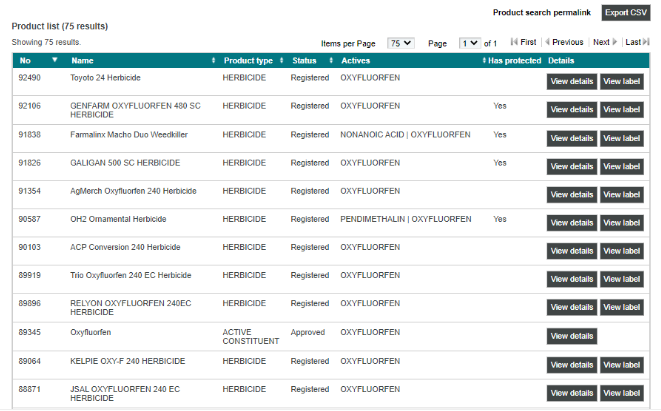Click product number 92490
The image size is (661, 411).
(x=30, y=78)
